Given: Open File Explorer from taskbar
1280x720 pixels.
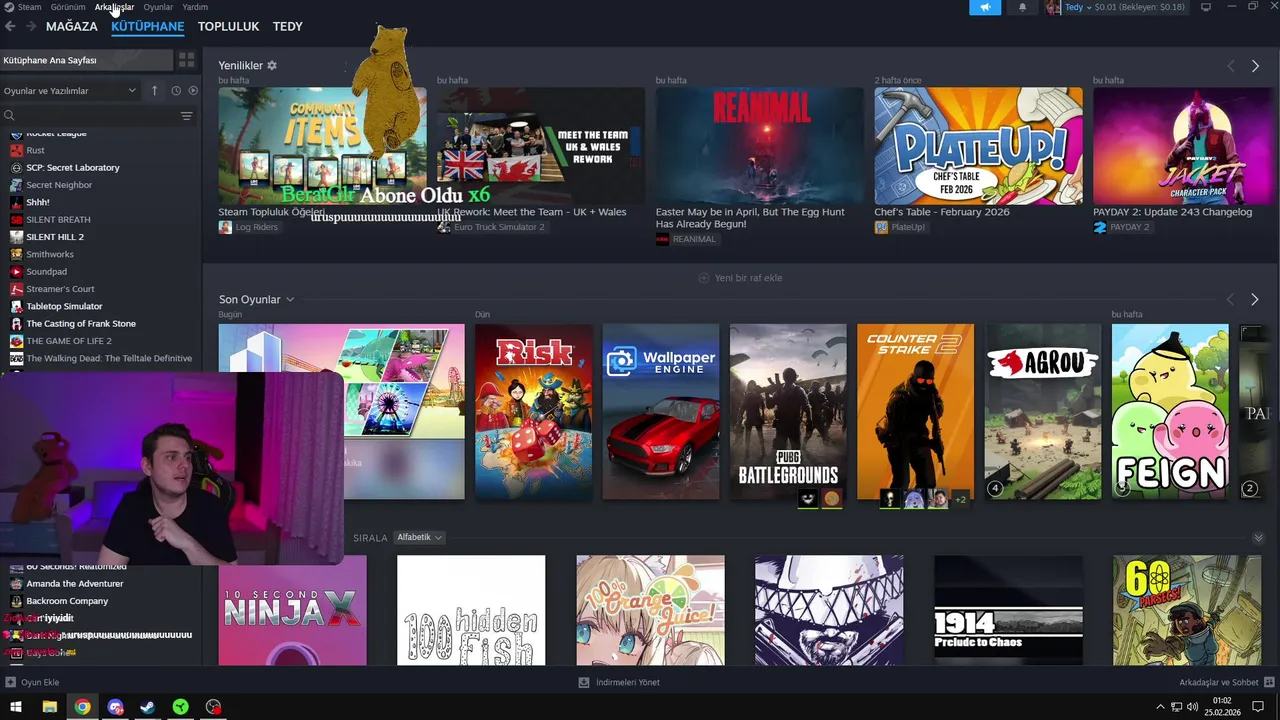Looking at the screenshot, I should tap(49, 707).
